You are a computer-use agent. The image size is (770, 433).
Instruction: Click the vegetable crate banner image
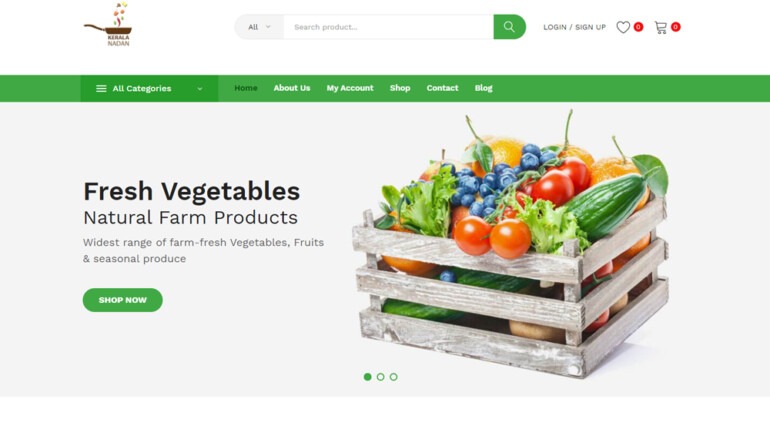click(511, 244)
